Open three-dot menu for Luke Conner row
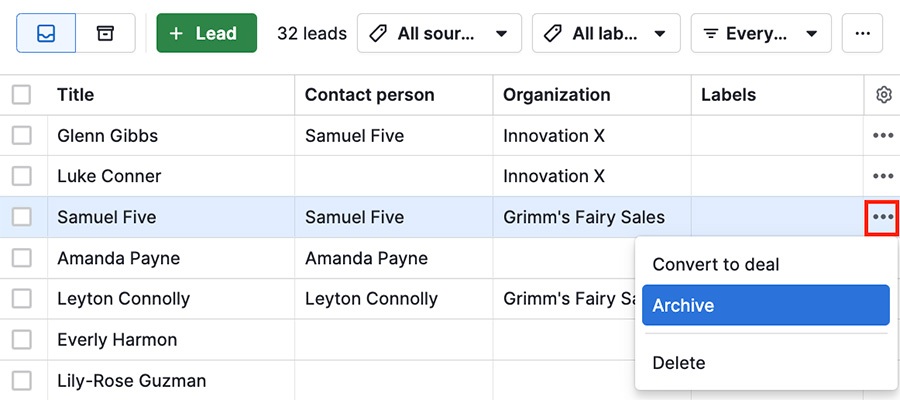900x400 pixels. pyautogui.click(x=883, y=176)
